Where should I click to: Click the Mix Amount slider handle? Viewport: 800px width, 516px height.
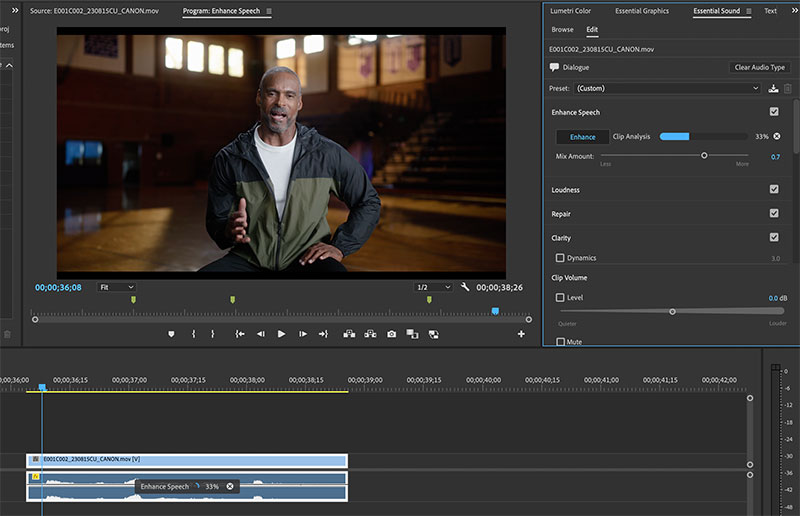(704, 155)
